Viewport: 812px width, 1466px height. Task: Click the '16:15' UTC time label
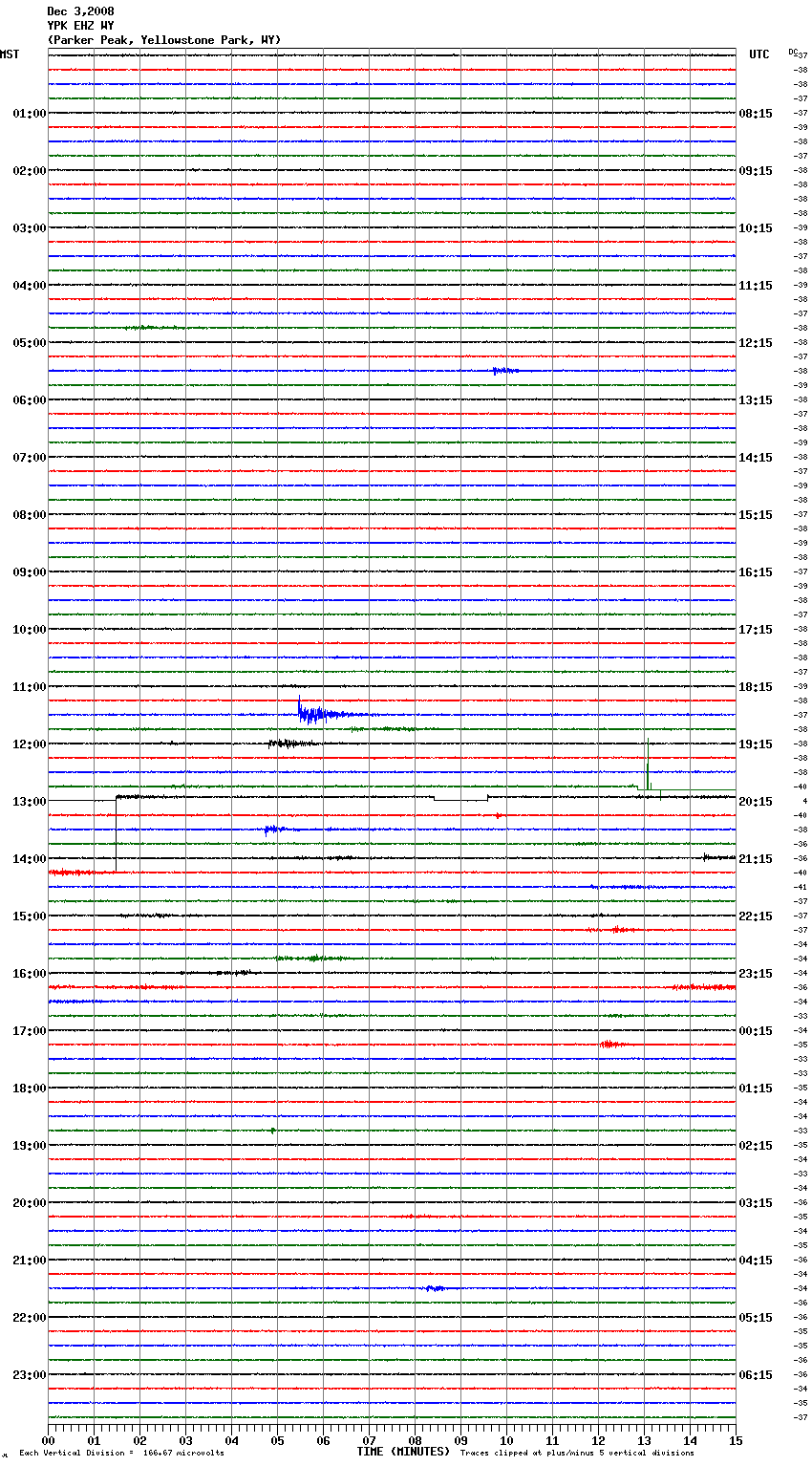756,572
